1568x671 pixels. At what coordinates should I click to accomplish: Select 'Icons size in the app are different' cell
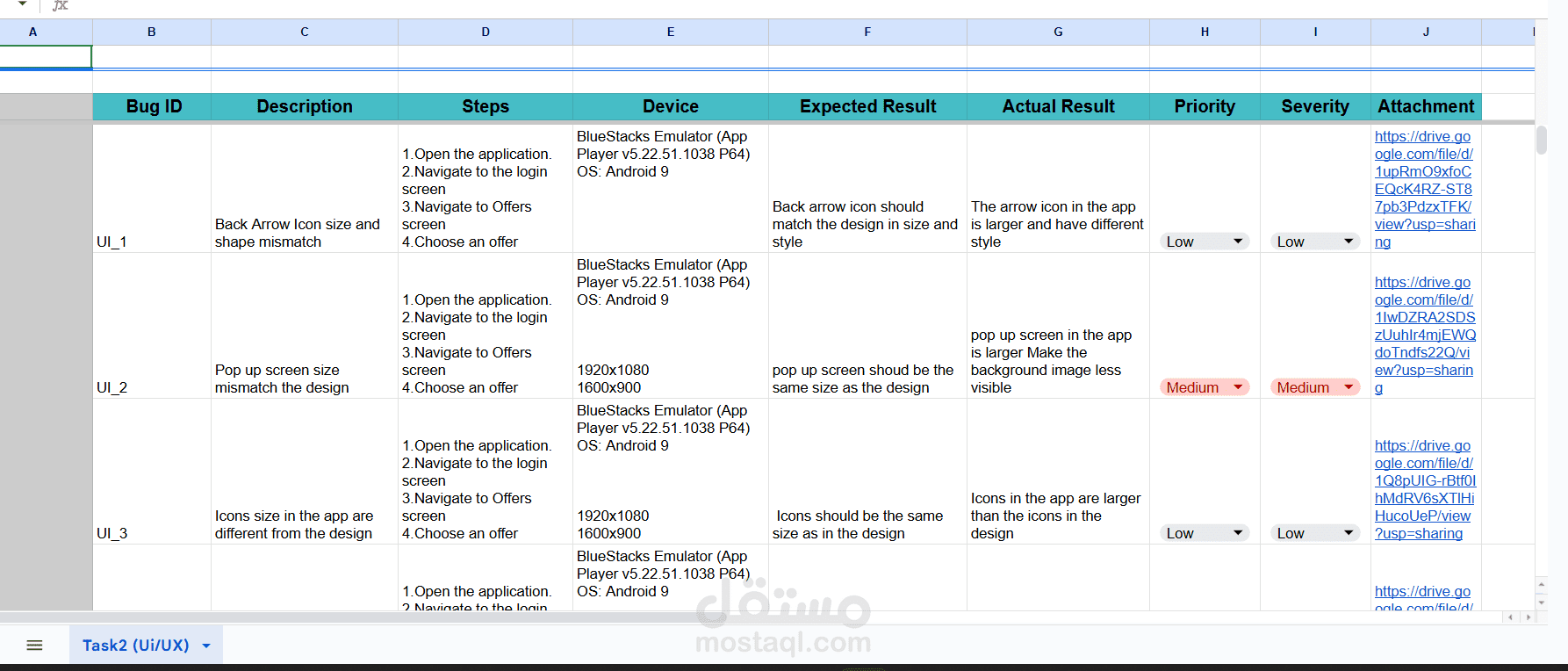tap(305, 472)
